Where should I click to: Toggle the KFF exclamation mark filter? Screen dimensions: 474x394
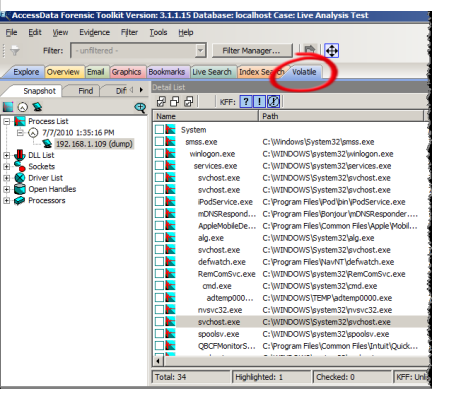point(259,101)
